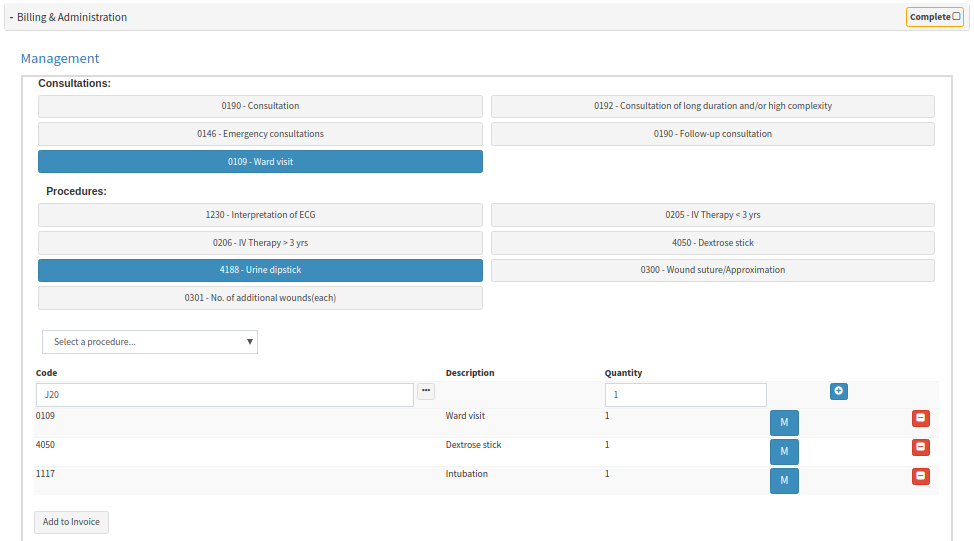
Task: Remove the Intubation row
Action: point(920,476)
